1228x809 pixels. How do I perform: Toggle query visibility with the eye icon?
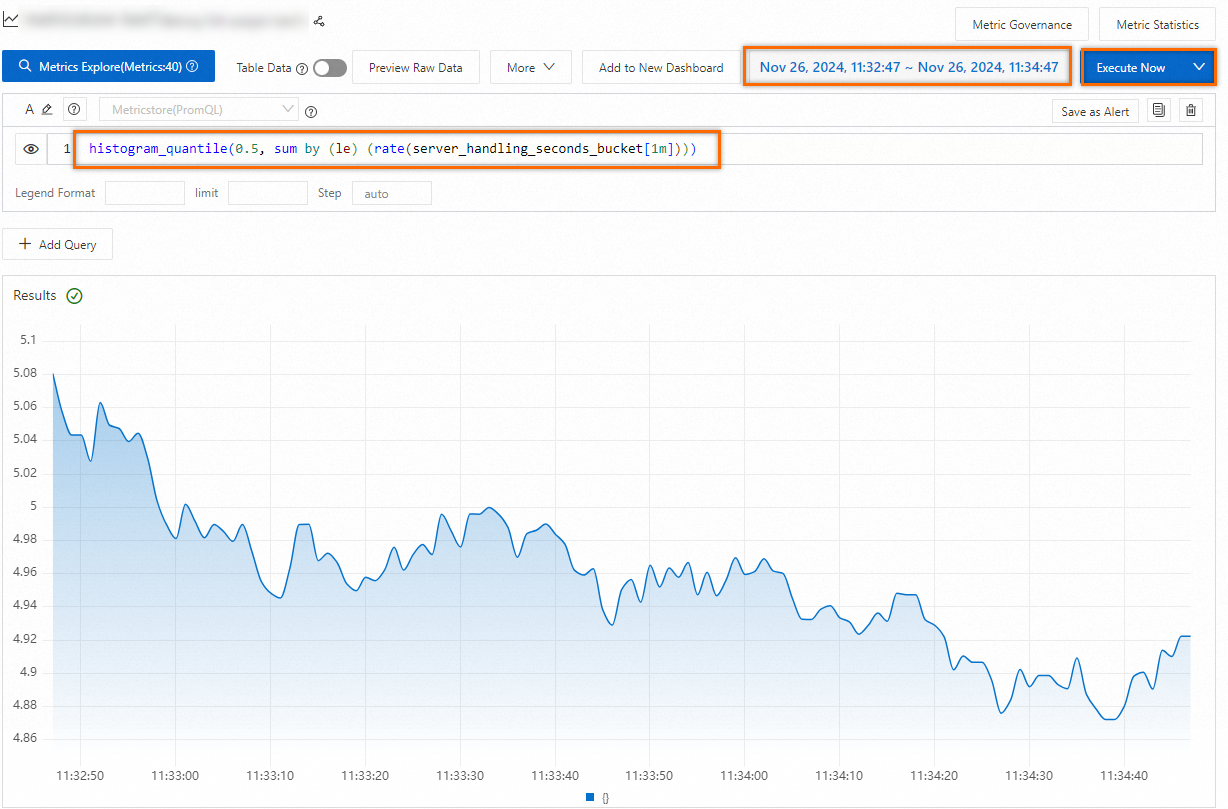pyautogui.click(x=31, y=149)
